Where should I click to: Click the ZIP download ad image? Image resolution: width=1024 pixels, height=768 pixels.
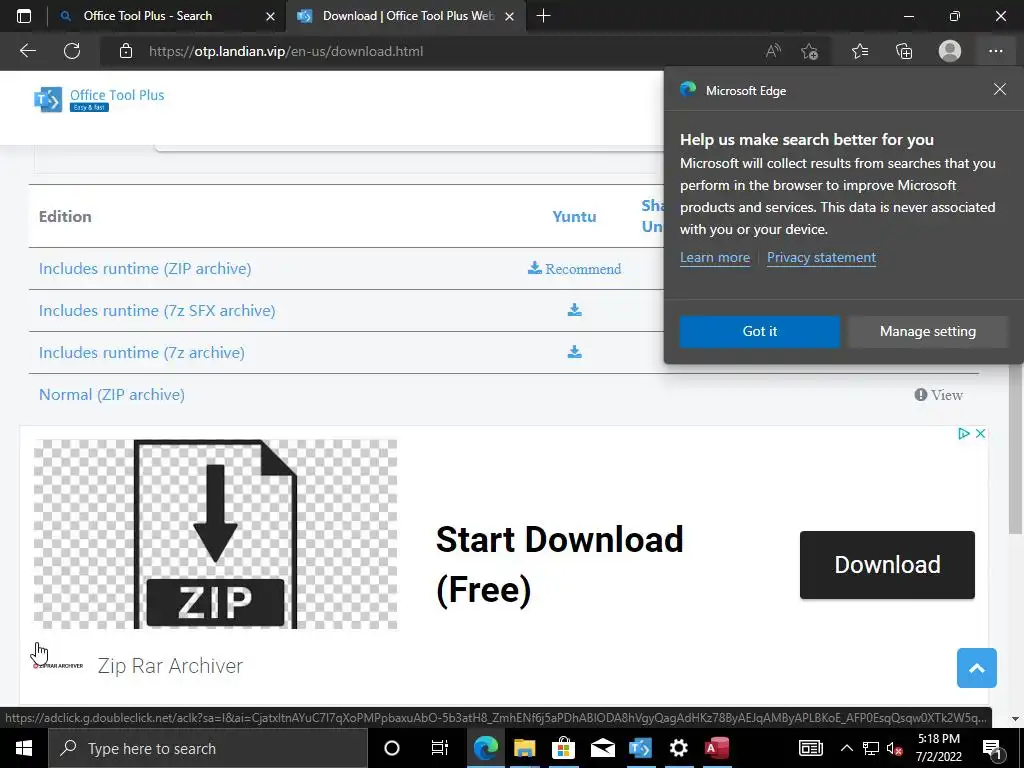(216, 534)
